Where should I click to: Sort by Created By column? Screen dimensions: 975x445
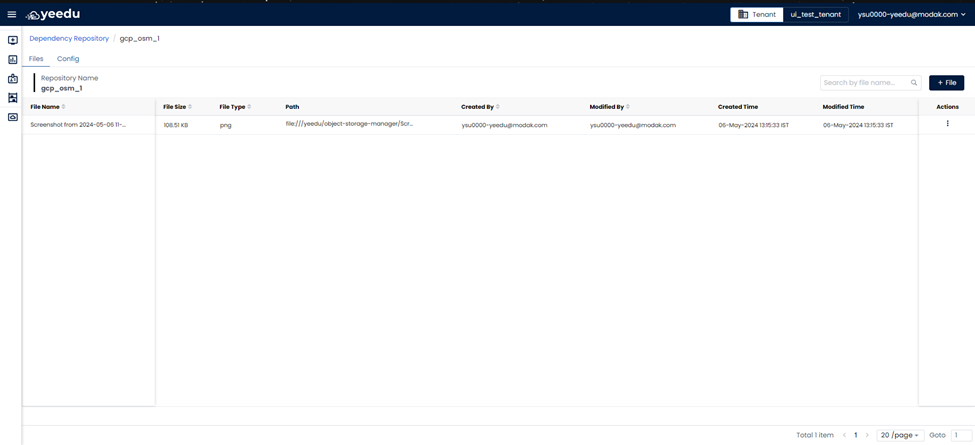497,107
